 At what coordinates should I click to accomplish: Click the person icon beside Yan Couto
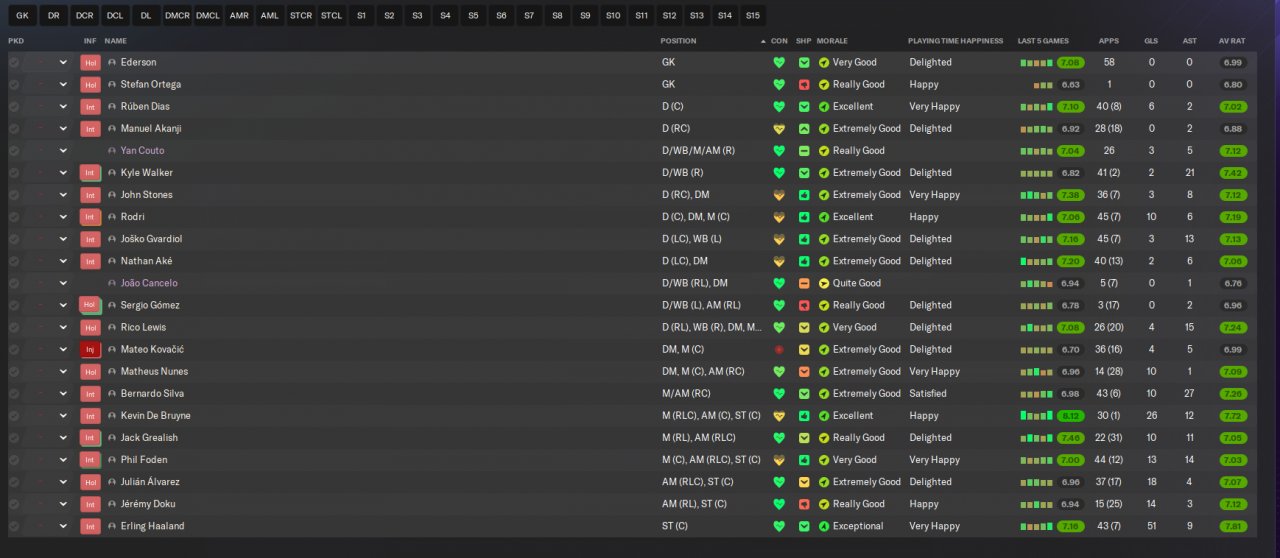point(112,151)
